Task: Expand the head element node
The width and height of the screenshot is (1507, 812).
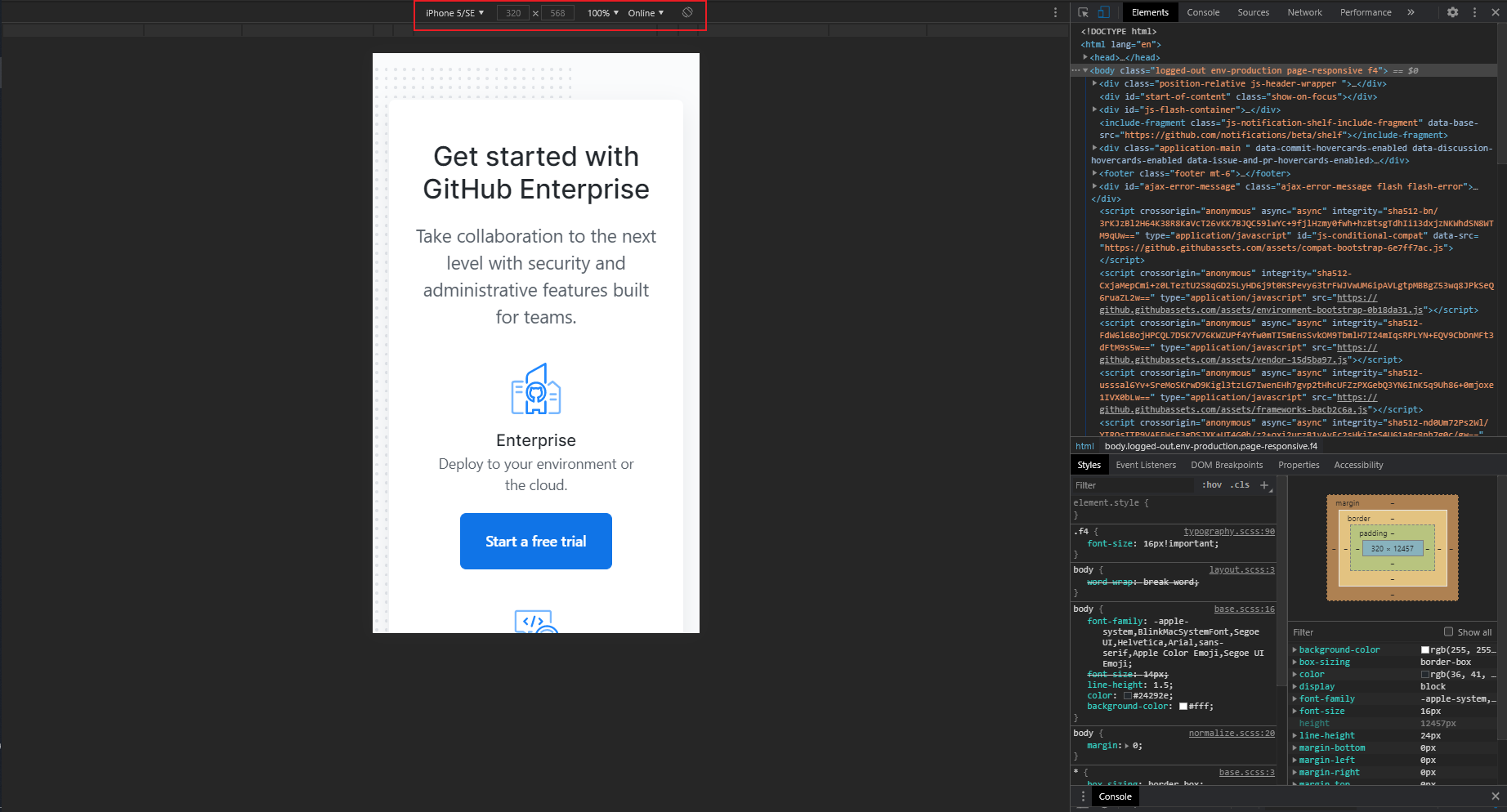Action: (x=1085, y=57)
